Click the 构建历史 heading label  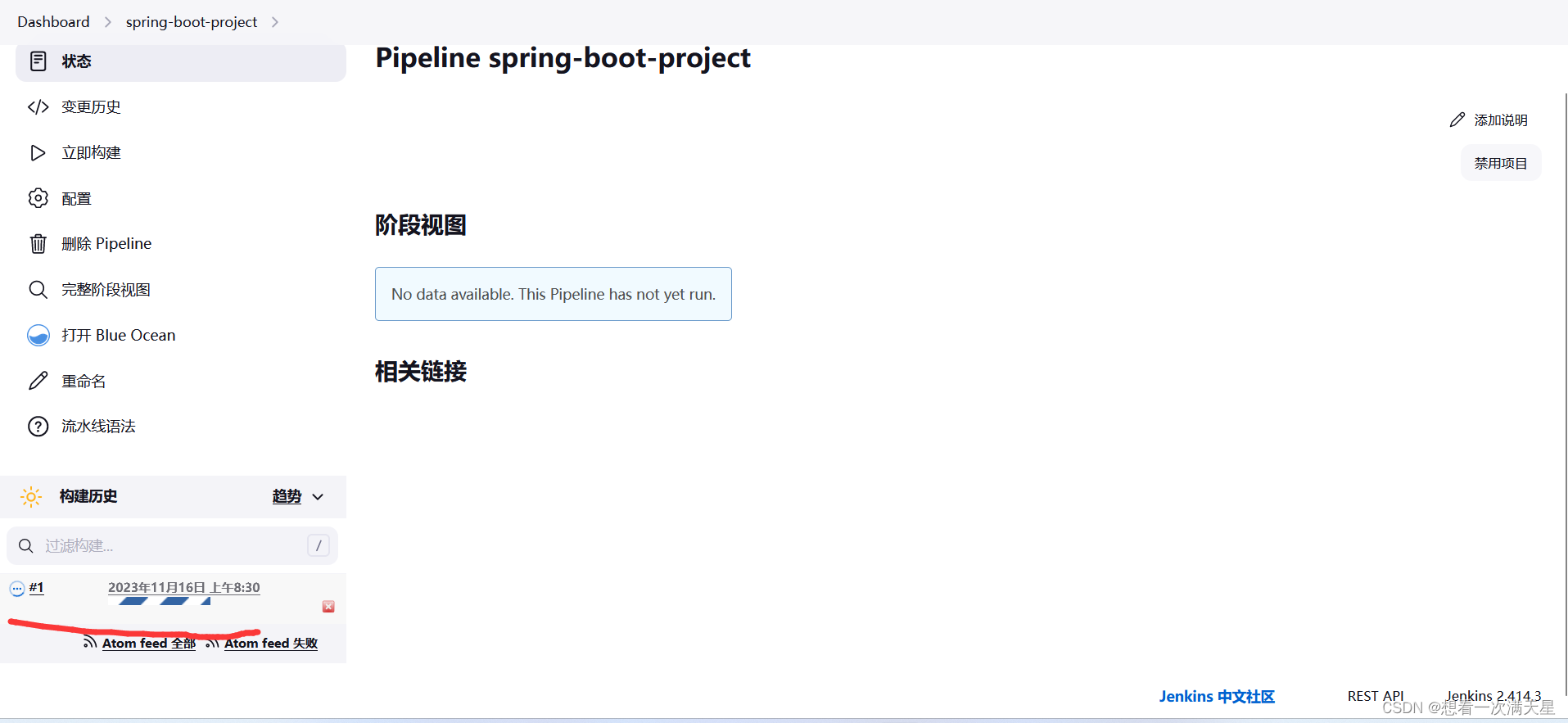coord(88,496)
